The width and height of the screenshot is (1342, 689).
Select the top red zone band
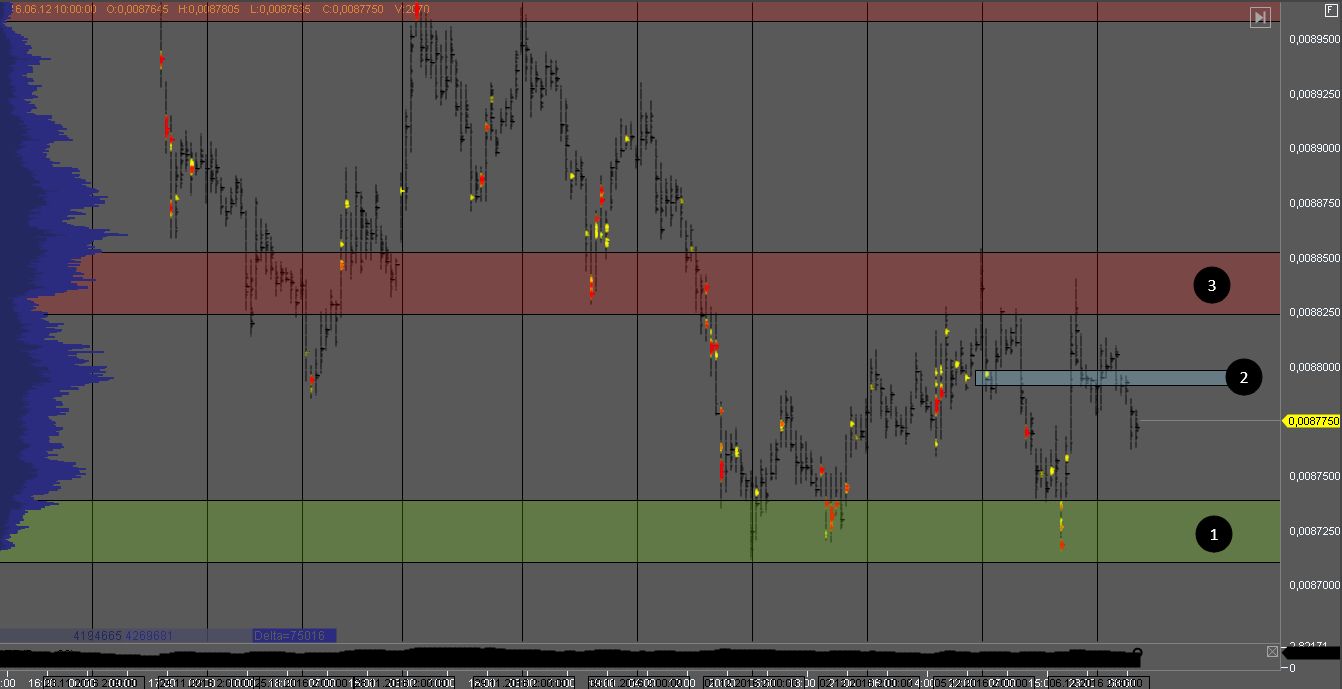(x=640, y=11)
